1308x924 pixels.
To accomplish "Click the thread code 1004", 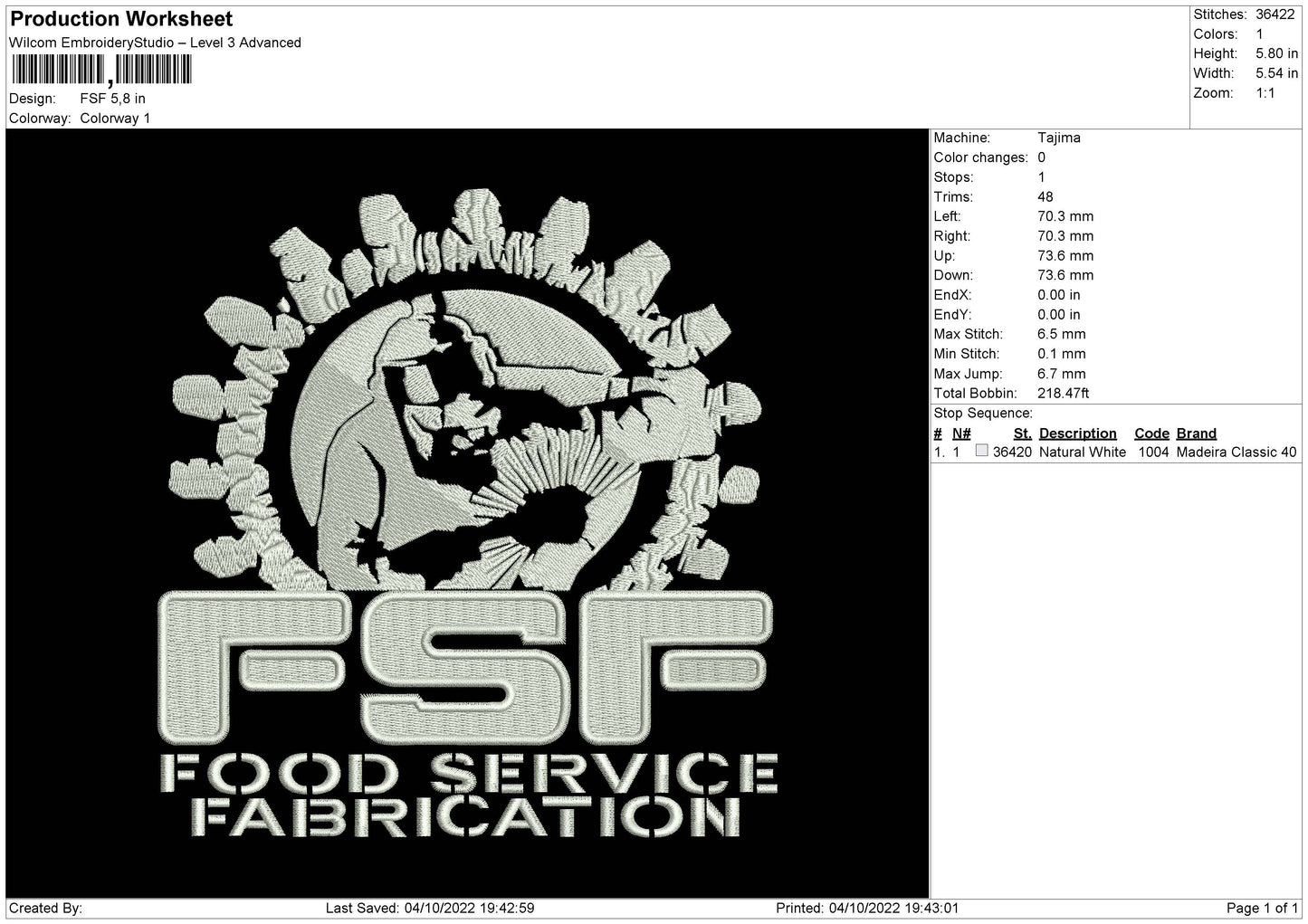I will coord(1152,452).
